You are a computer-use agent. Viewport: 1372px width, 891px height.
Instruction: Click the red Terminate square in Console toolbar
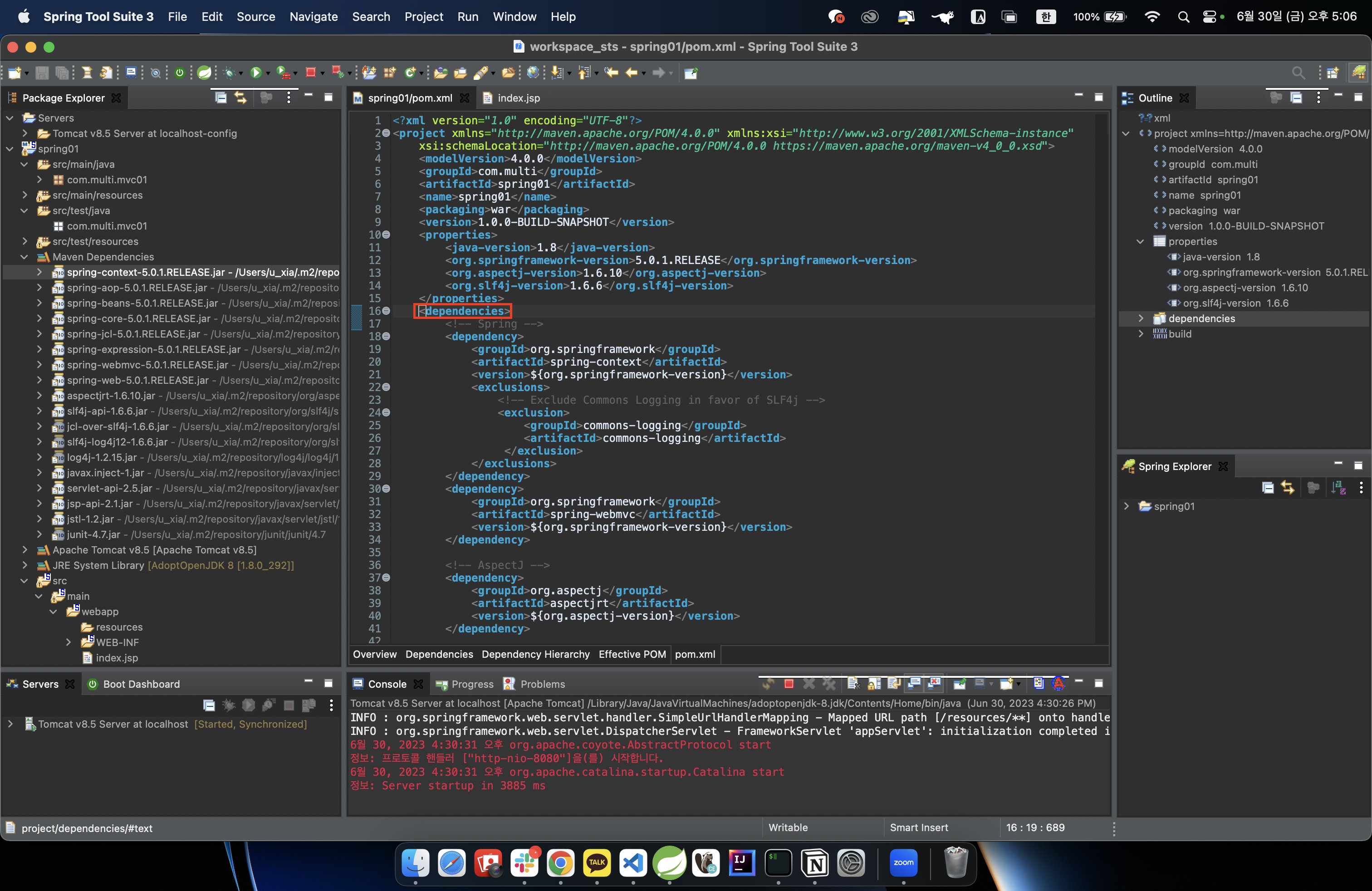pyautogui.click(x=789, y=684)
